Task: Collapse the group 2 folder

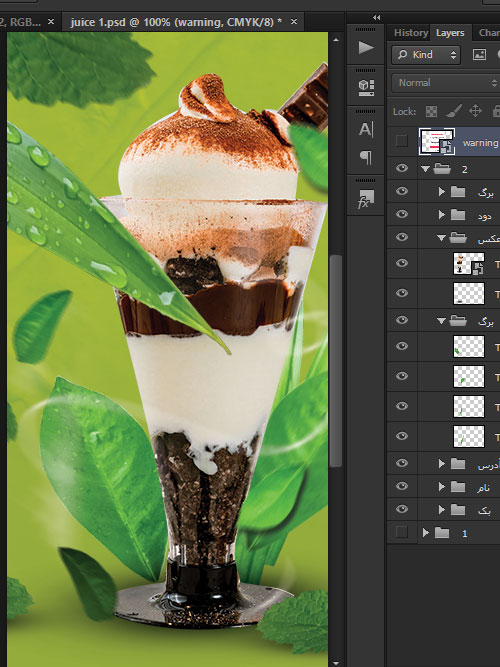Action: pos(425,169)
